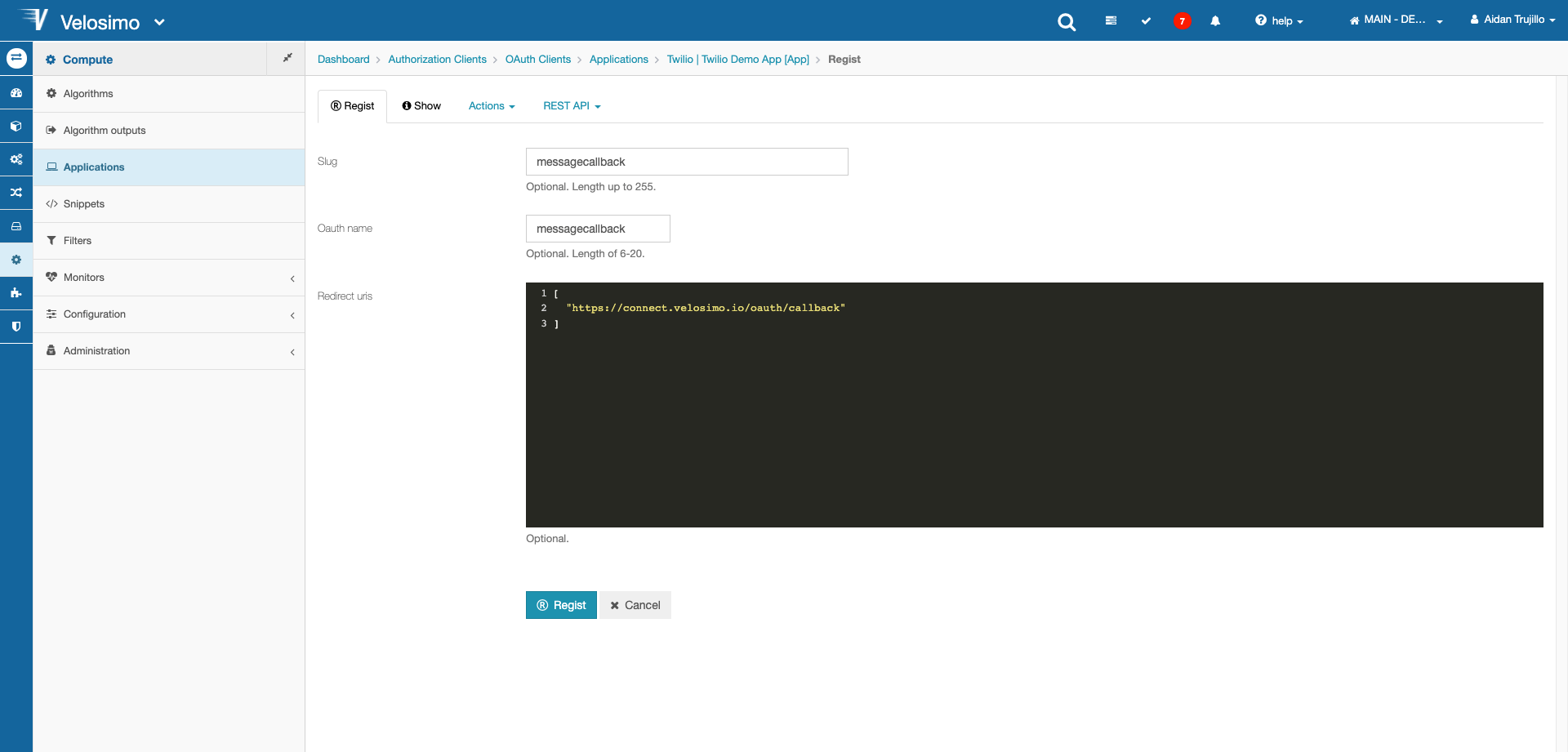Click the Cancel button
The image size is (1568, 752).
635,605
